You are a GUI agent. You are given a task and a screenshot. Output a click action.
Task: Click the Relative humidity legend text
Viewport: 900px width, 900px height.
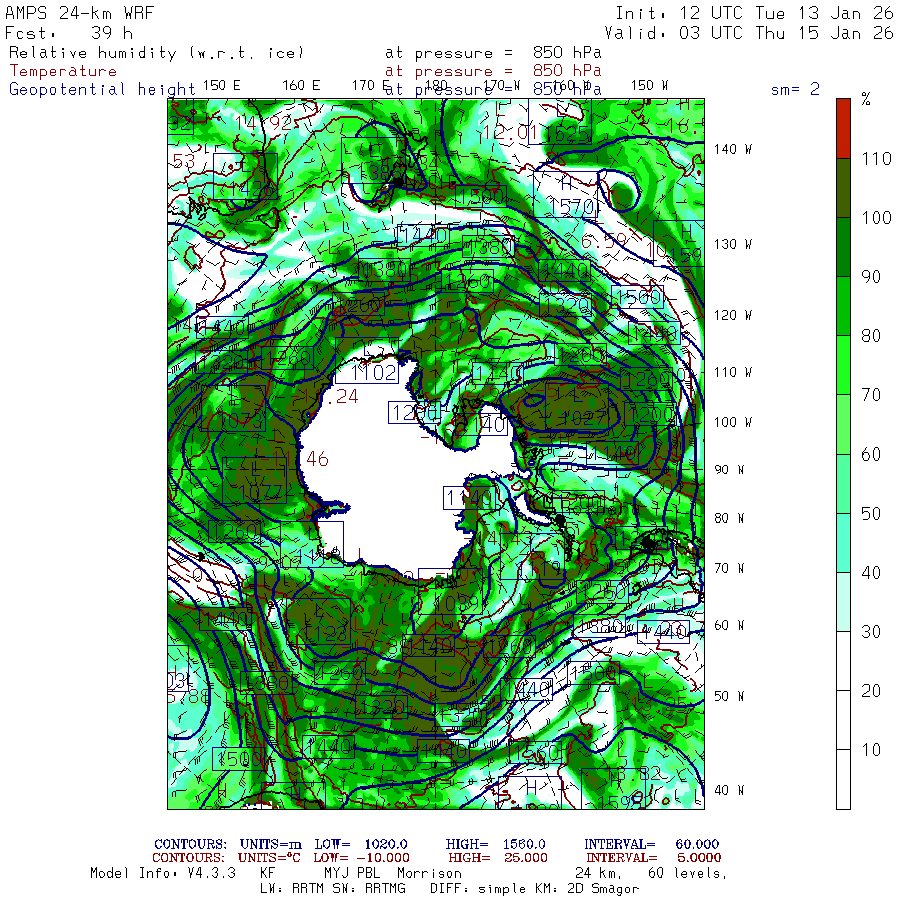[155, 53]
